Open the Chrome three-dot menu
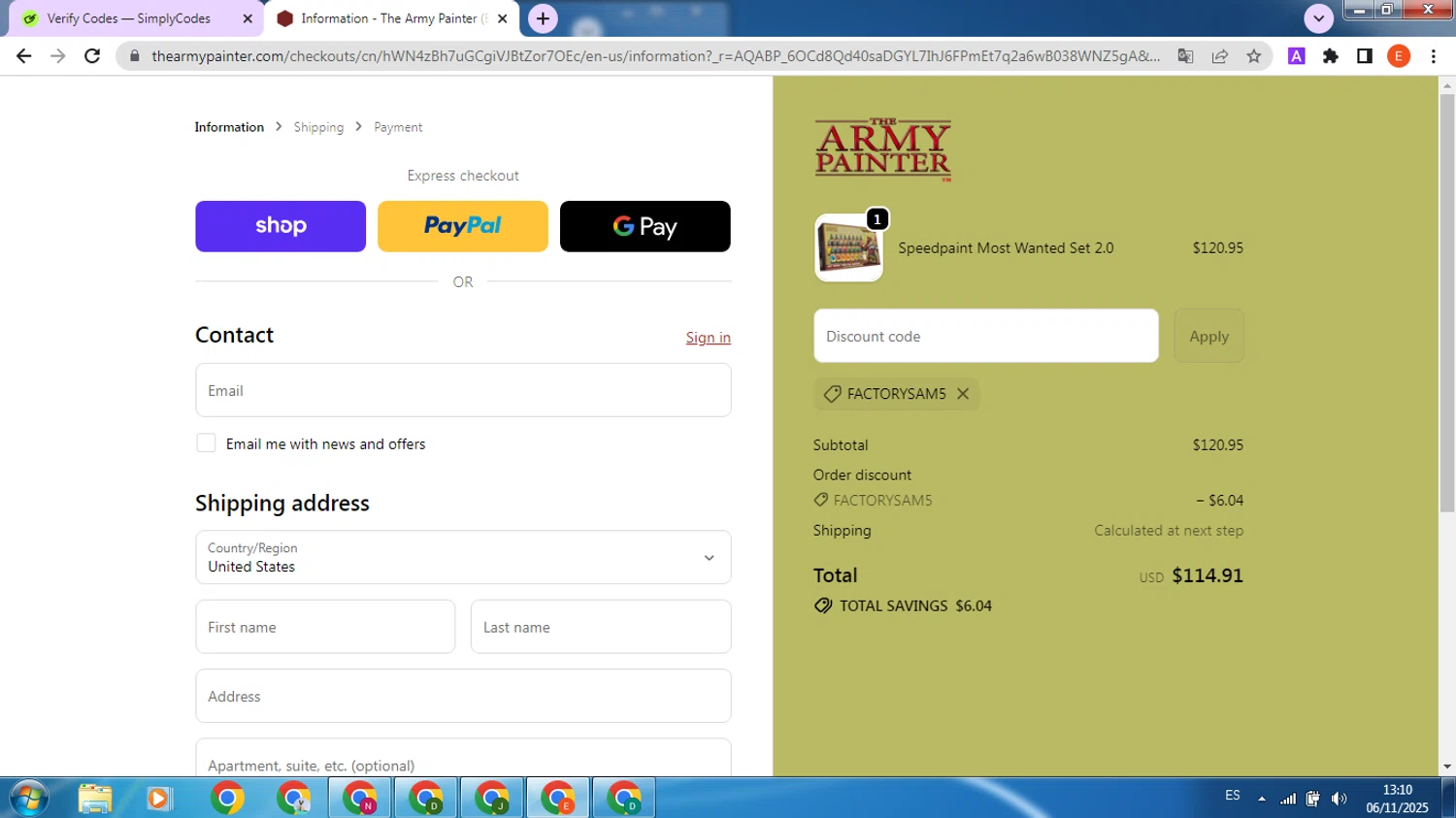This screenshot has height=818, width=1456. click(1434, 56)
